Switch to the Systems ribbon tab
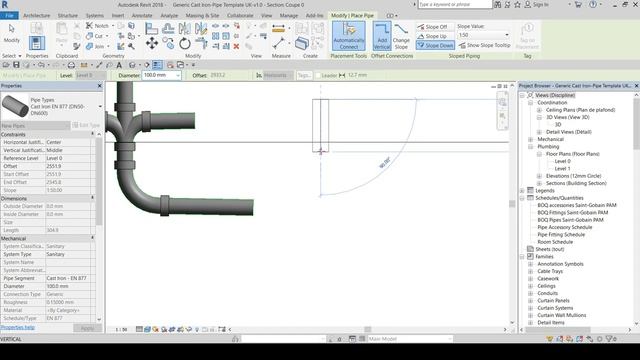Viewport: 640px width, 360px height. pyautogui.click(x=95, y=16)
